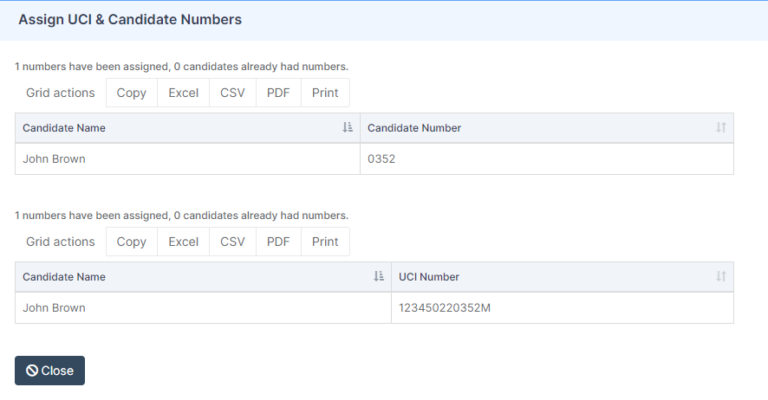Open Grid actions for the candidate number grid
768x400 pixels.
[x=60, y=93]
